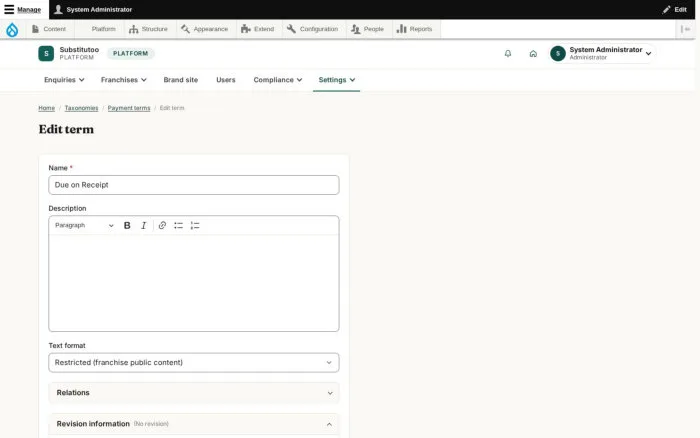This screenshot has width=700, height=438.
Task: Click the toolbar orientation toggle icon
Action: pyautogui.click(x=685, y=29)
